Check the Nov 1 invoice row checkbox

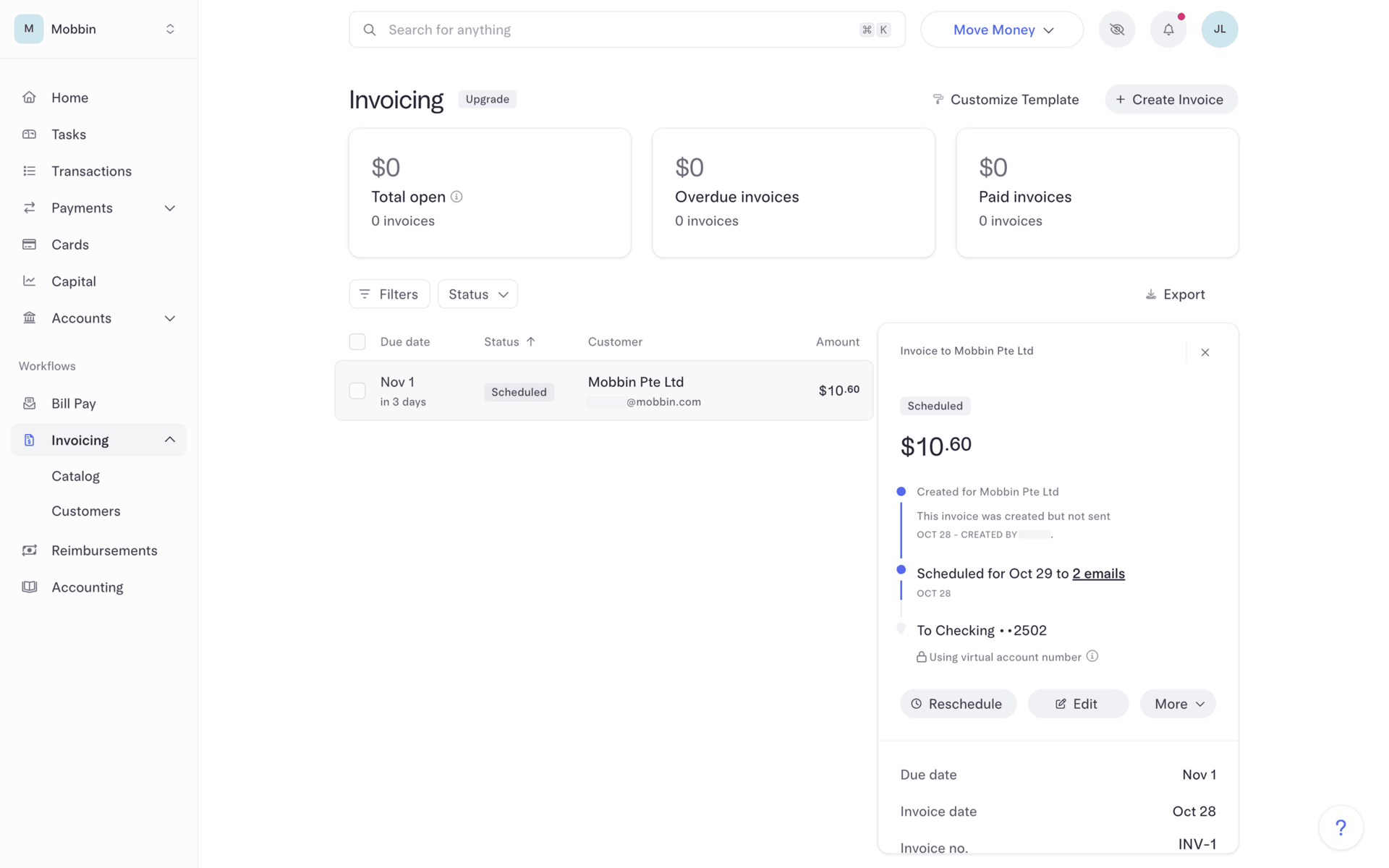[357, 391]
